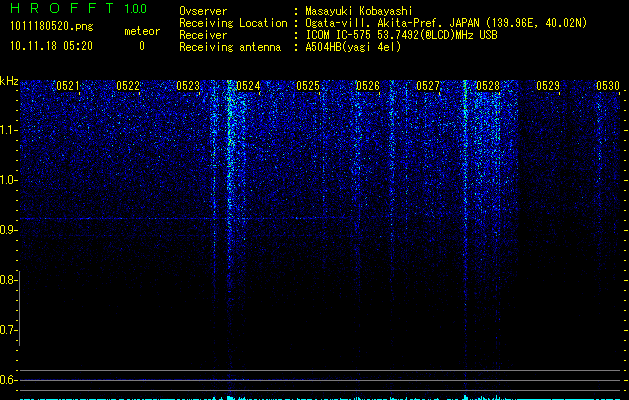Click the 0.7 kHz axis label
The width and height of the screenshot is (629, 400).
pos(9,330)
